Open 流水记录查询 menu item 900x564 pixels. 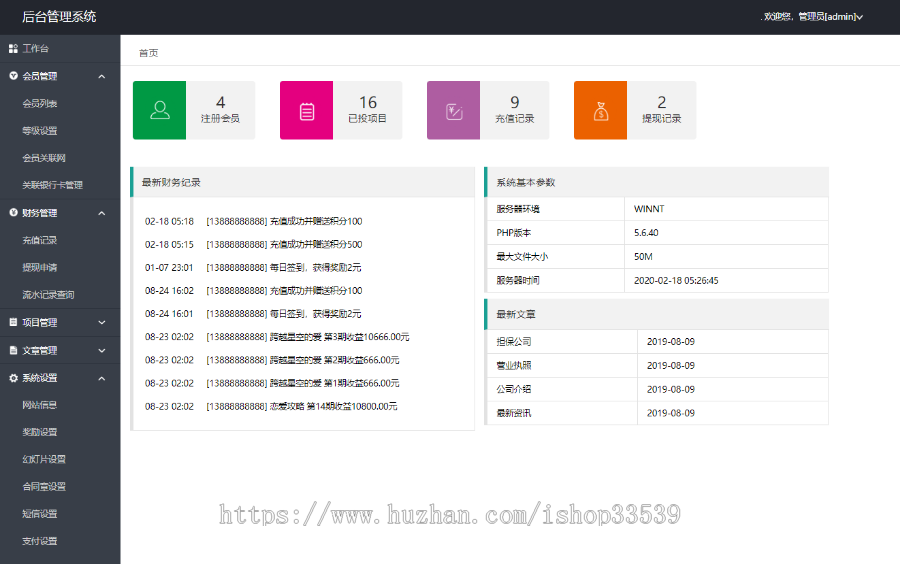(48, 295)
